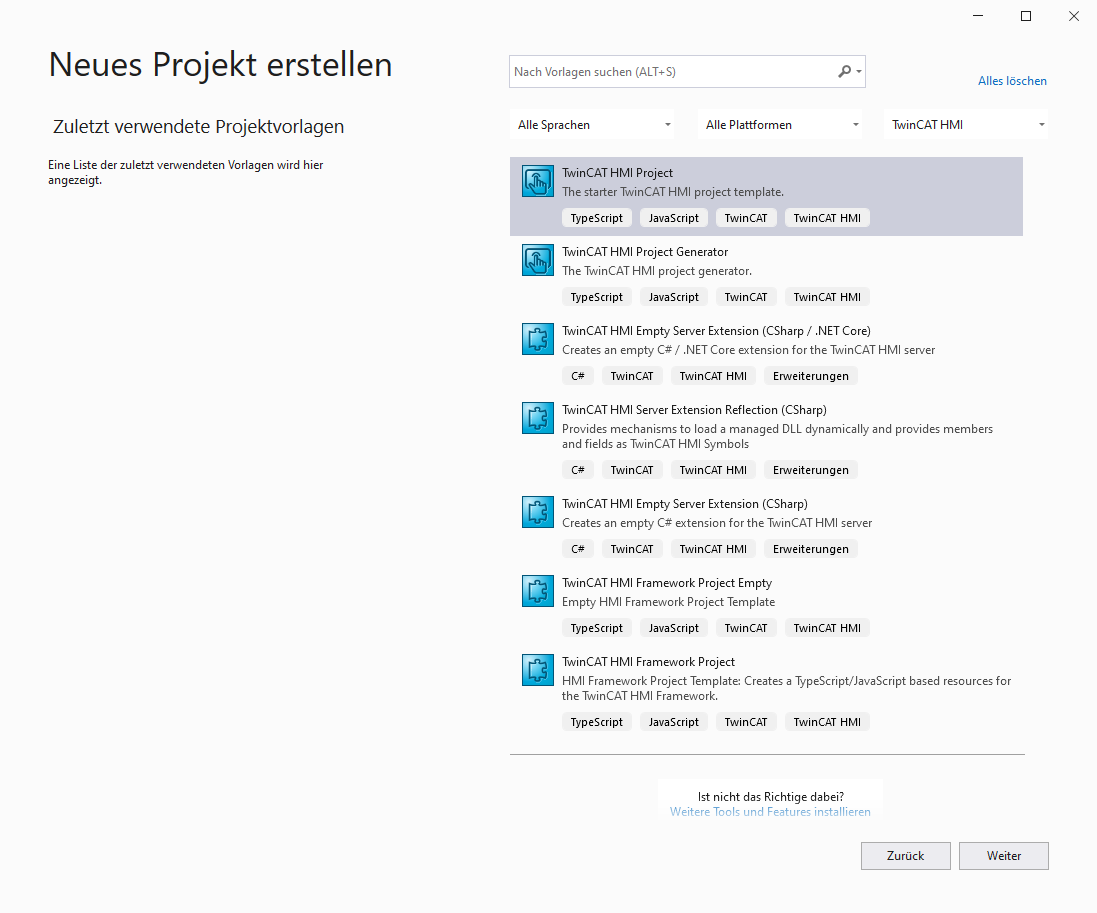Click 'Empty HMI Framework Project Template' description

point(668,602)
